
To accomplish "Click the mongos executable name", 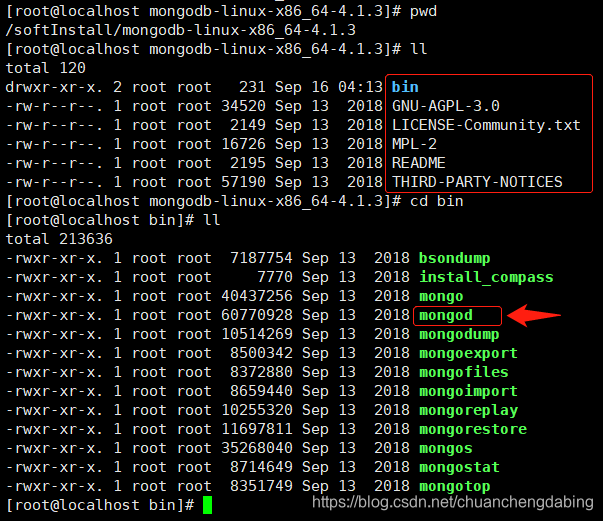I will pos(446,448).
